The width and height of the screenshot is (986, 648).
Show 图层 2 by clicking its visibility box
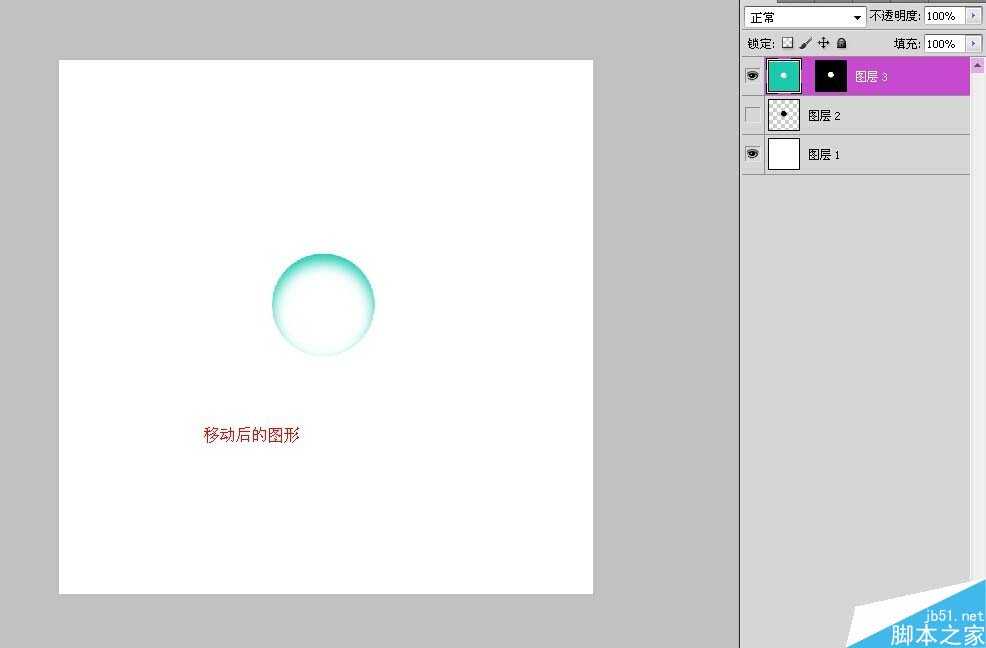(752, 114)
